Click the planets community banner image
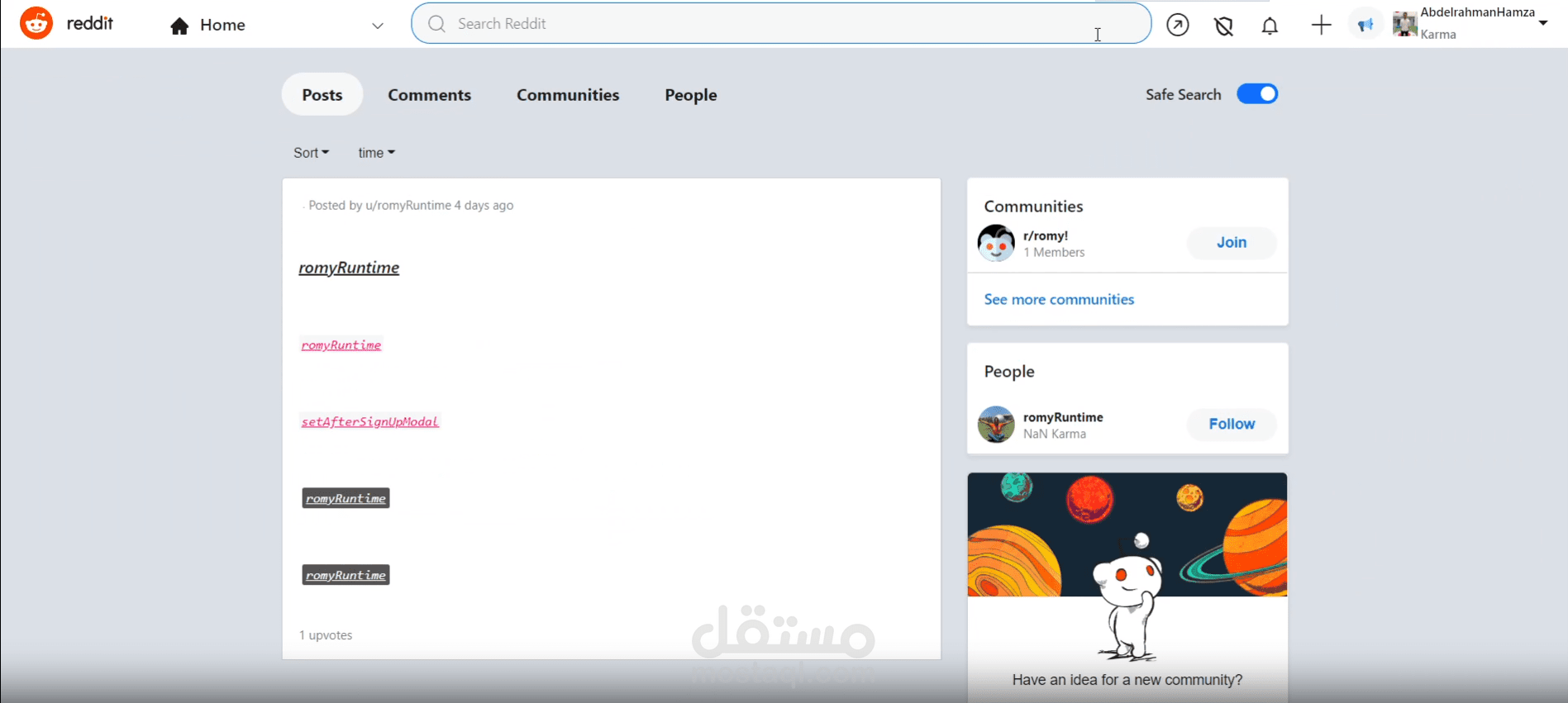Screen dimensions: 1568x703 [x=1127, y=534]
